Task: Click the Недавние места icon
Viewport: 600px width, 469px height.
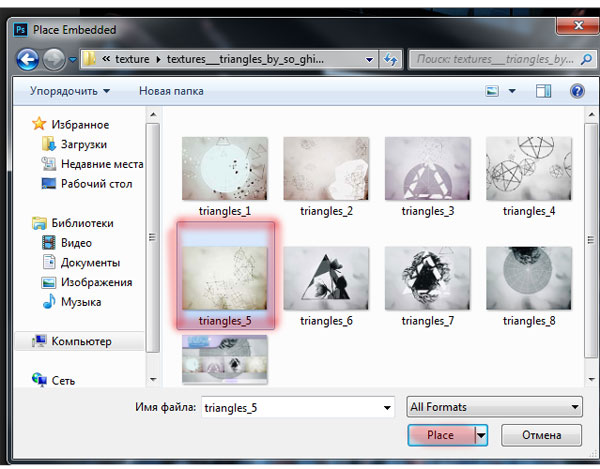Action: click(49, 164)
